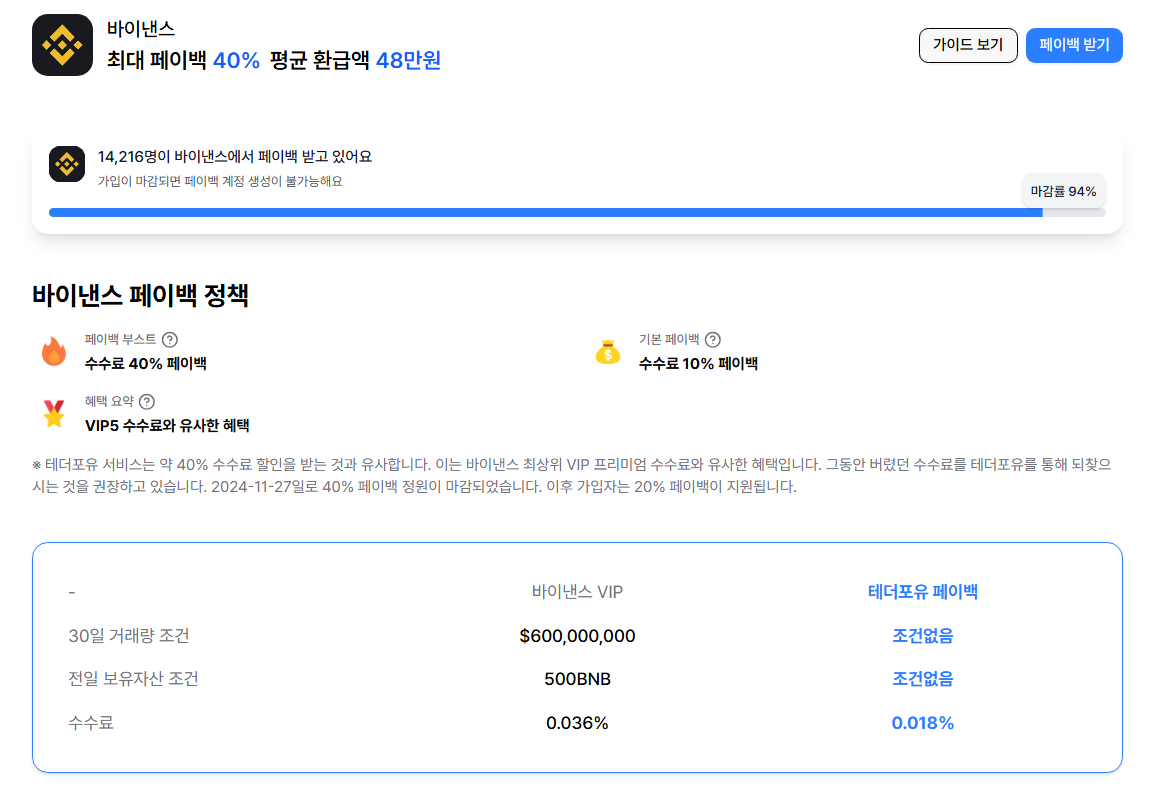Click 수수료 10% 페이백 text
This screenshot has height=805, width=1169.
[699, 364]
